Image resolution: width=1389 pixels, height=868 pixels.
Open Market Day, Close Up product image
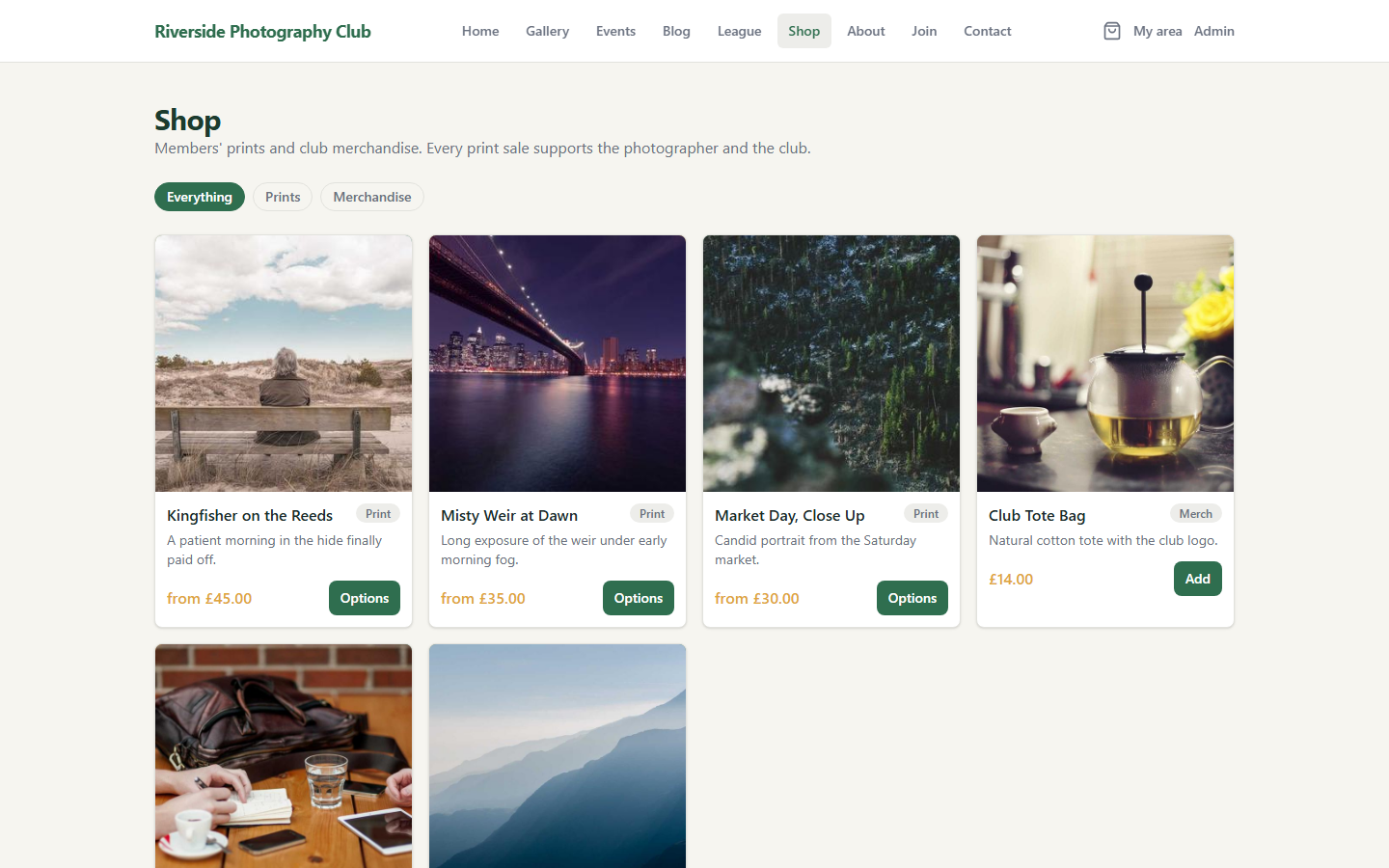(831, 364)
